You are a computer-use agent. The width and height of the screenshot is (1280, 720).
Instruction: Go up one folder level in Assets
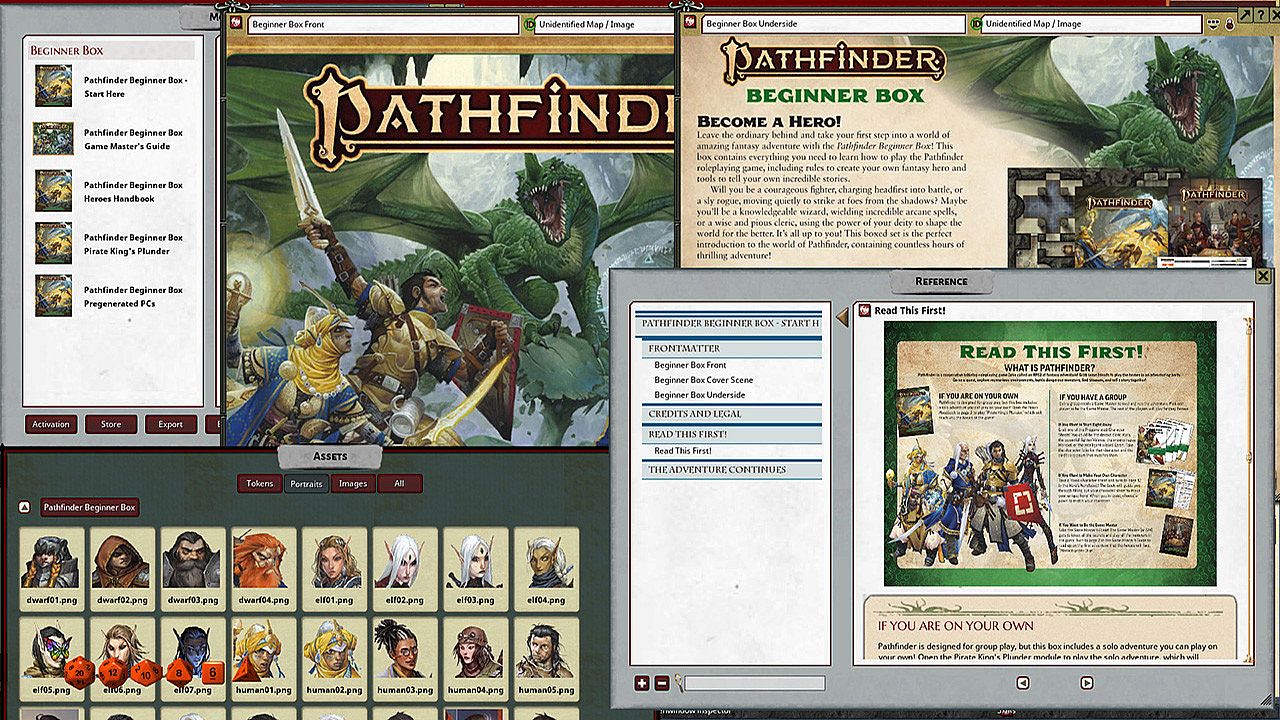(x=25, y=507)
